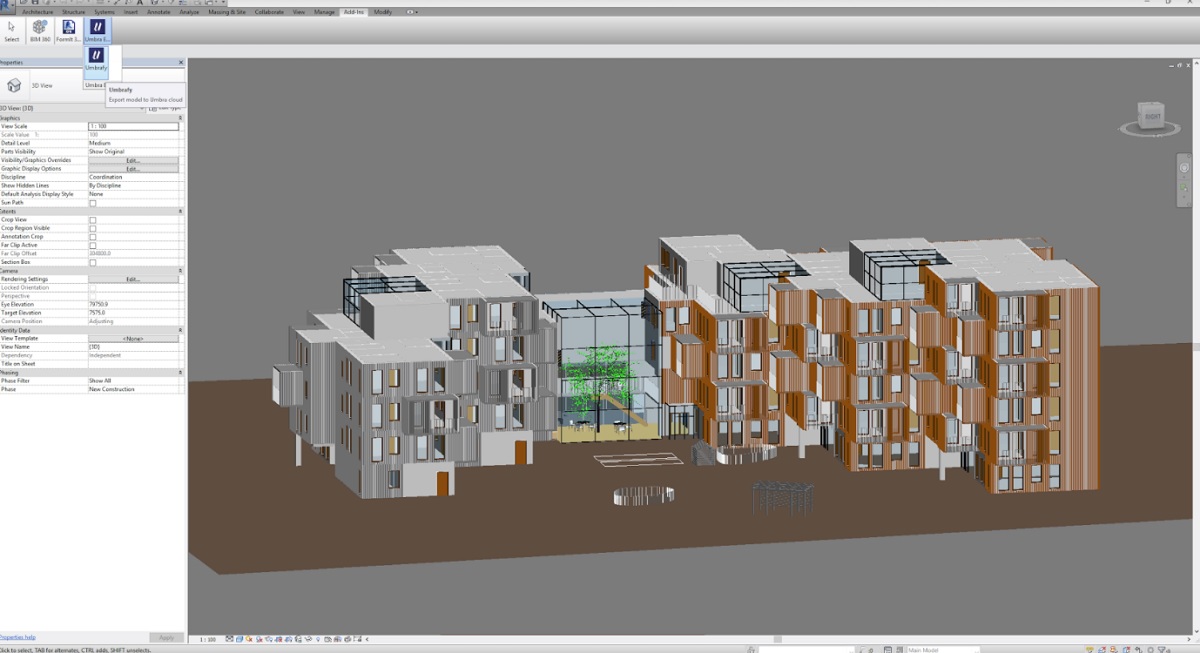This screenshot has width=1200, height=653.
Task: Open the Collaborate ribbon tab
Action: (x=269, y=12)
